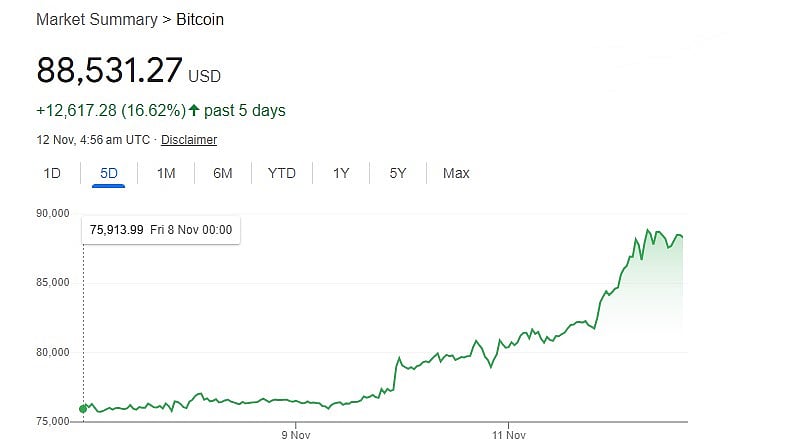Viewport: 789px width, 444px height.
Task: Switch to the 6M range tab
Action: tap(222, 173)
